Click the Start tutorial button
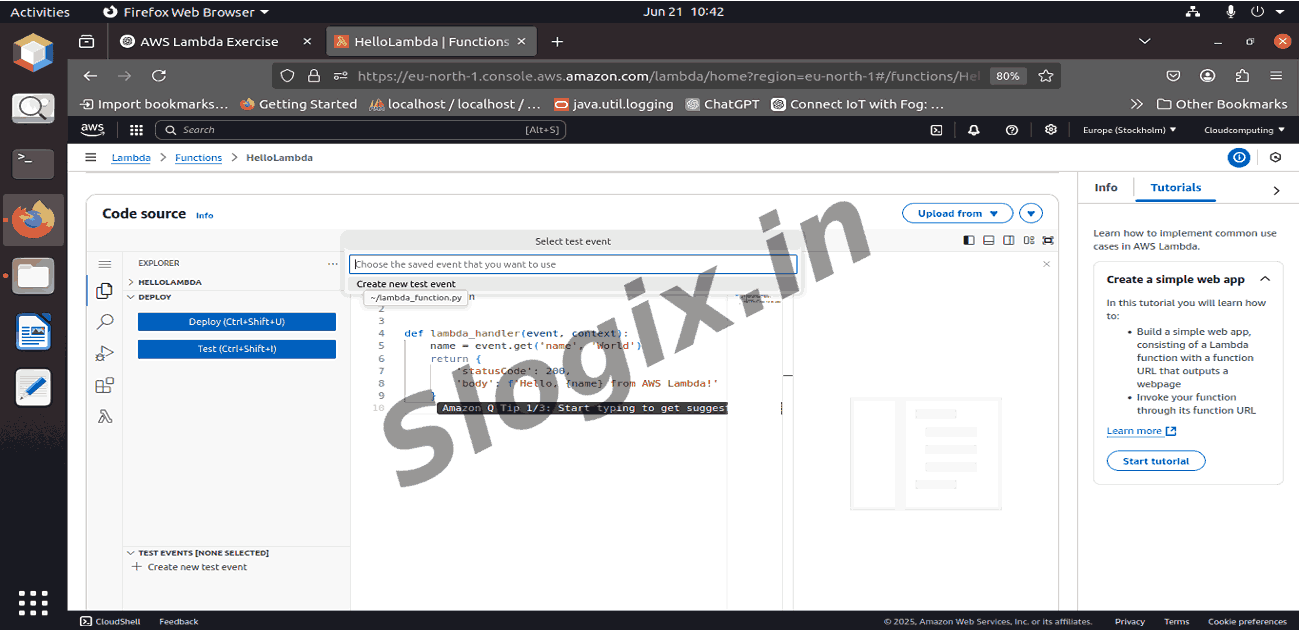 (x=1155, y=461)
